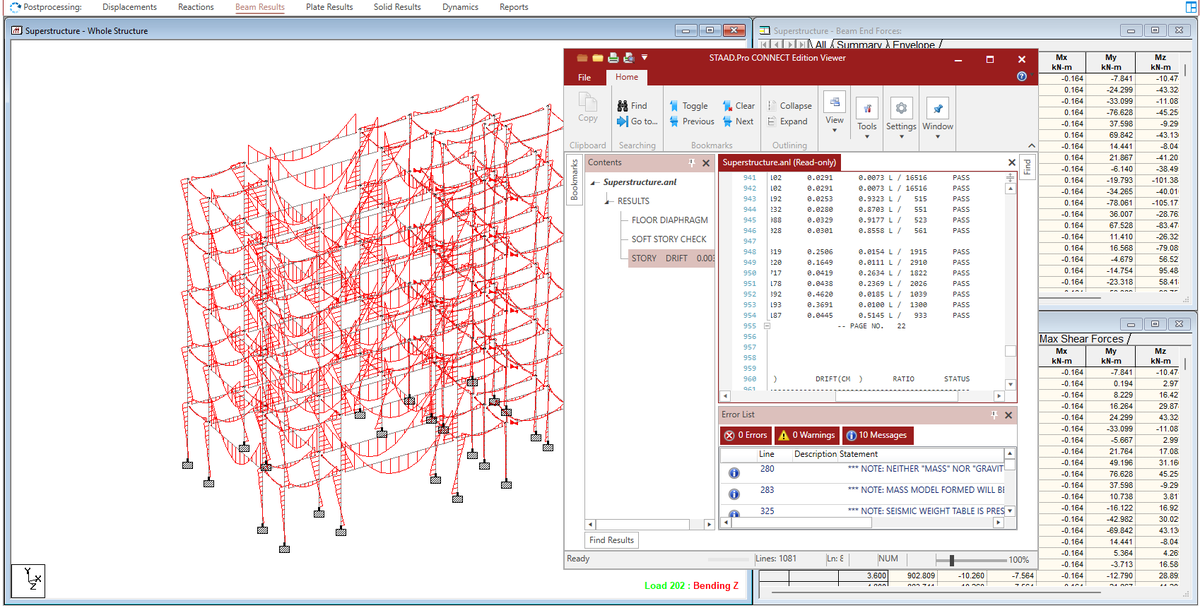Open the Beam Results menu

259,6
